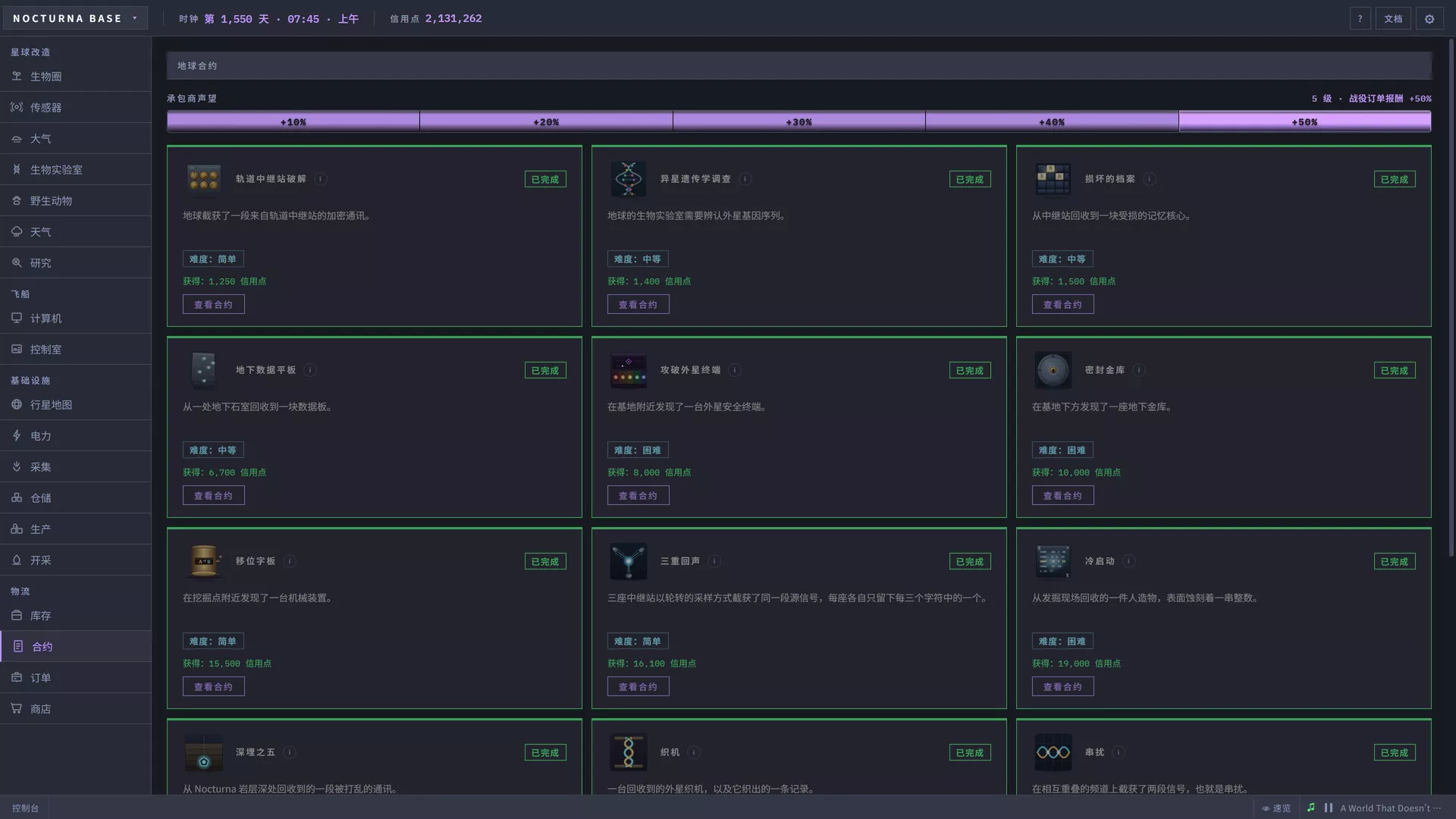Viewport: 1456px width, 819px height.
Task: Select 订单 sidebar item
Action: (76, 678)
